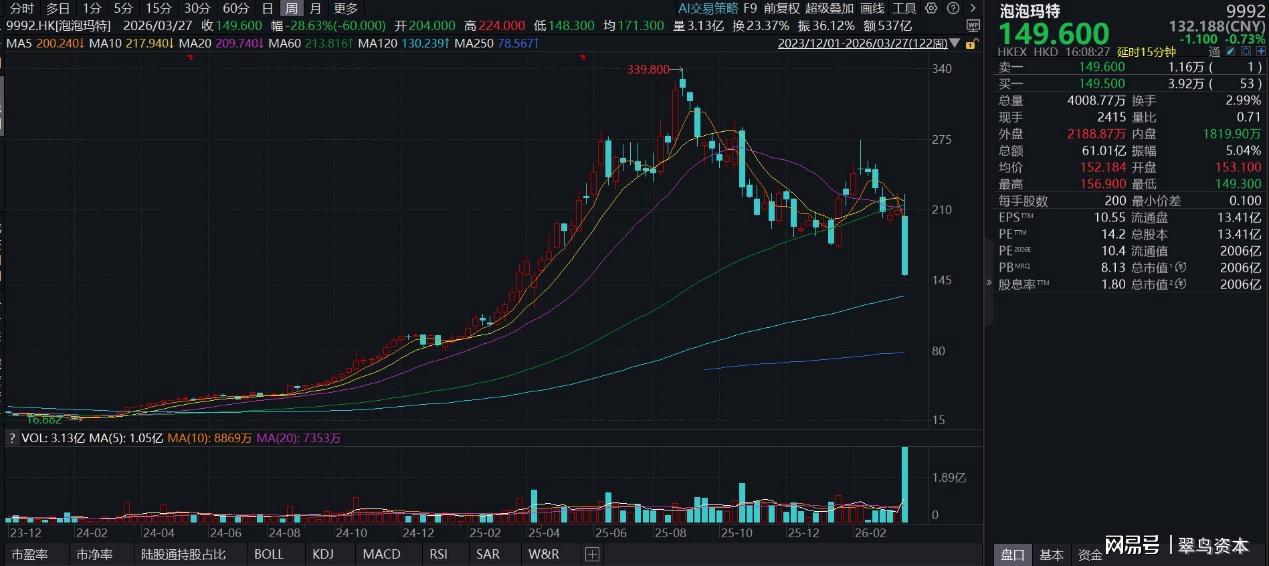This screenshot has width=1269, height=566.
Task: Toggle the BOLL indicator
Action: pyautogui.click(x=268, y=554)
